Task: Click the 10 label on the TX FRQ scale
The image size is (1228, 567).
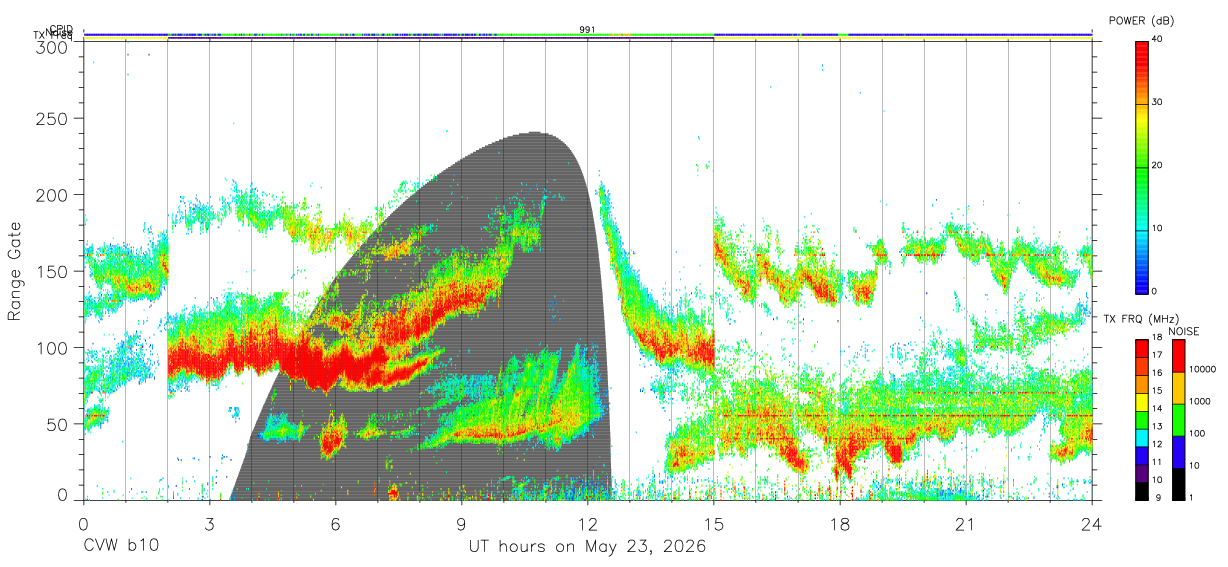Action: coord(1155,480)
